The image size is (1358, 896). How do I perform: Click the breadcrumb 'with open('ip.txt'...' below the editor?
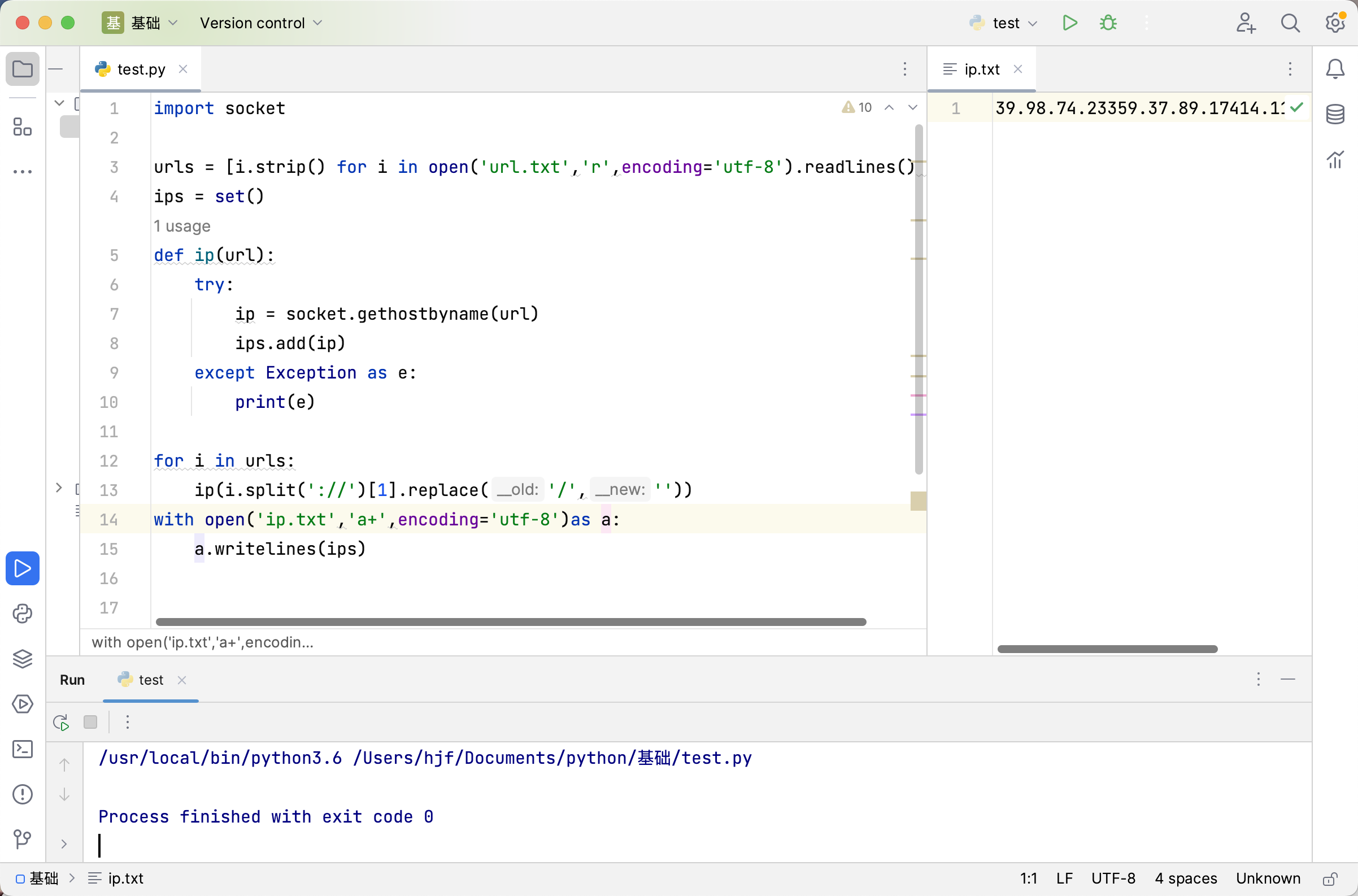coord(202,642)
